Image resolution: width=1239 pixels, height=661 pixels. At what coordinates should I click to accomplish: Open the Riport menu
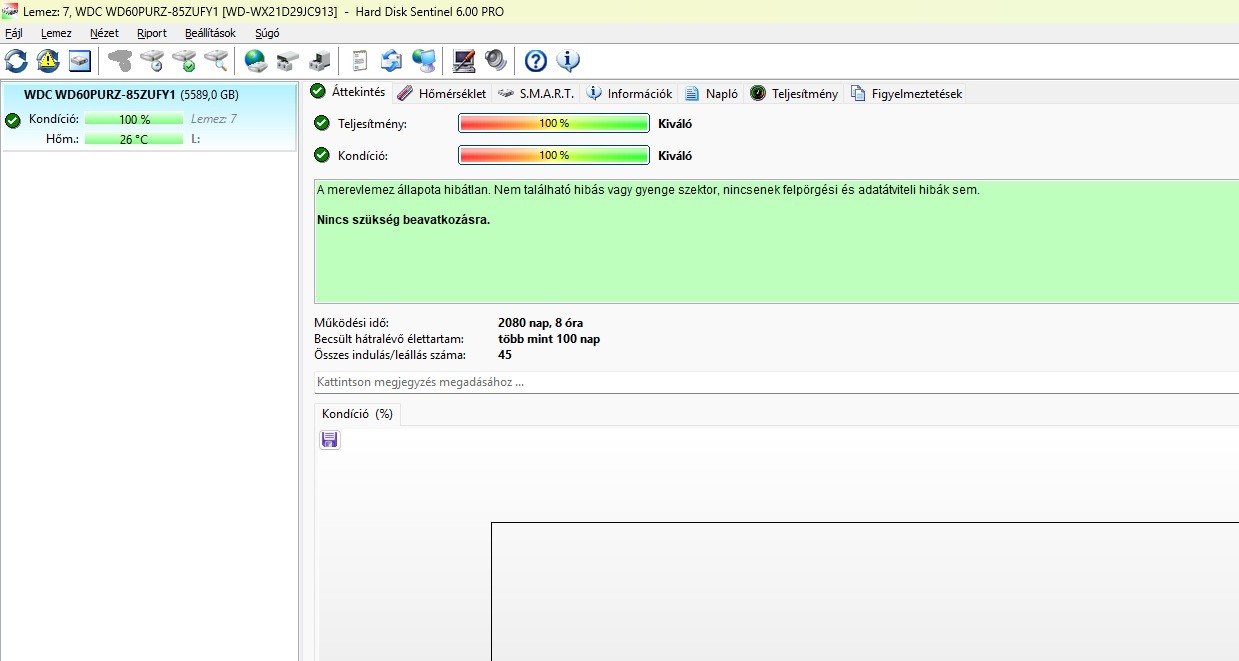tap(152, 33)
